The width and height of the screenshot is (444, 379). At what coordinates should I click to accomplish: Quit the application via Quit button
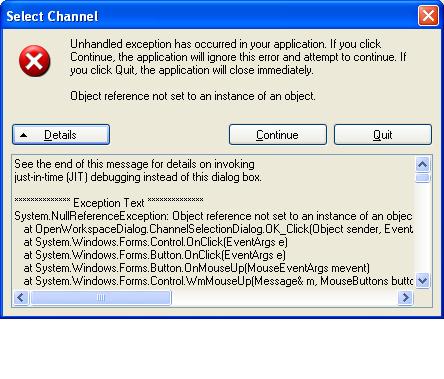tap(383, 135)
